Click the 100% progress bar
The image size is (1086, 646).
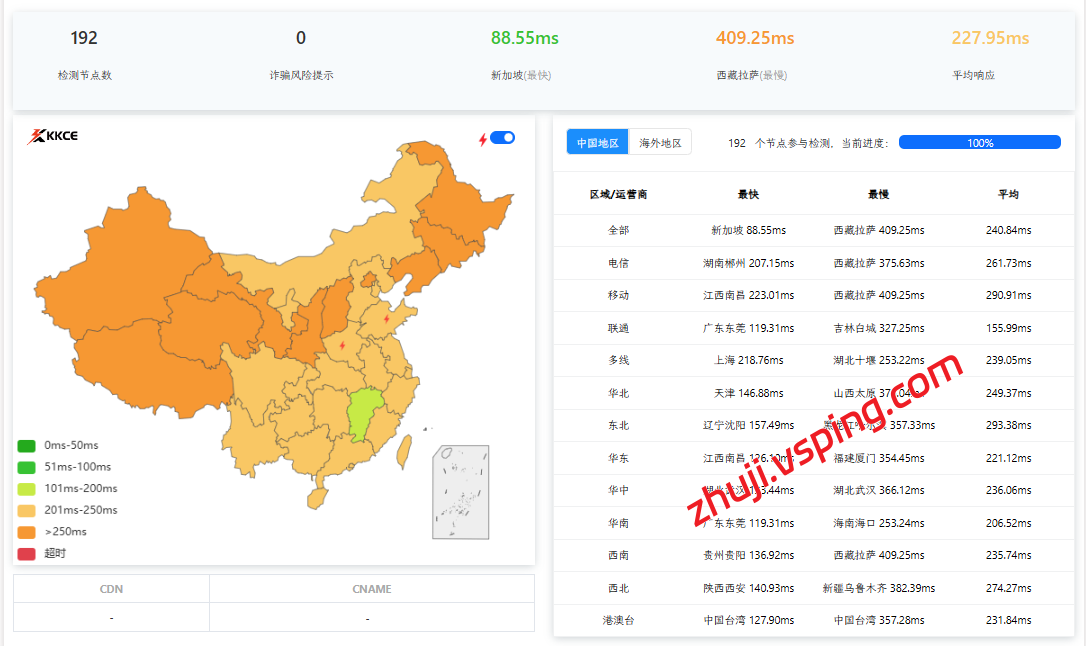[x=979, y=142]
